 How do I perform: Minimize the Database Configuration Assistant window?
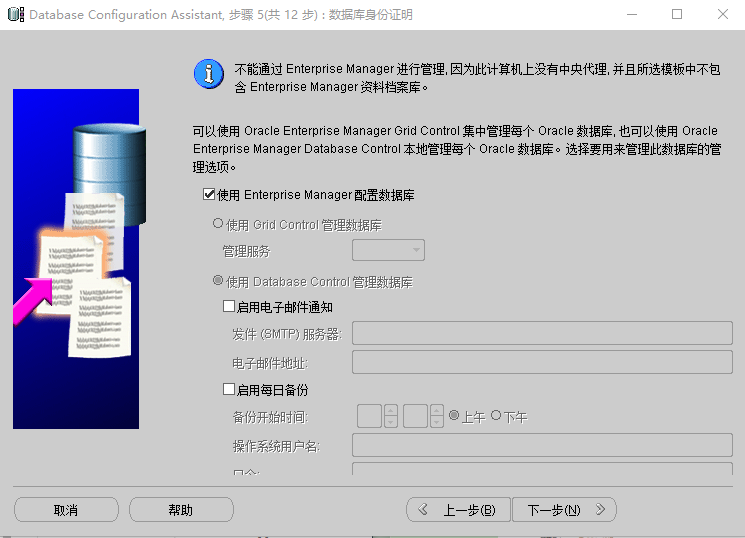(632, 14)
